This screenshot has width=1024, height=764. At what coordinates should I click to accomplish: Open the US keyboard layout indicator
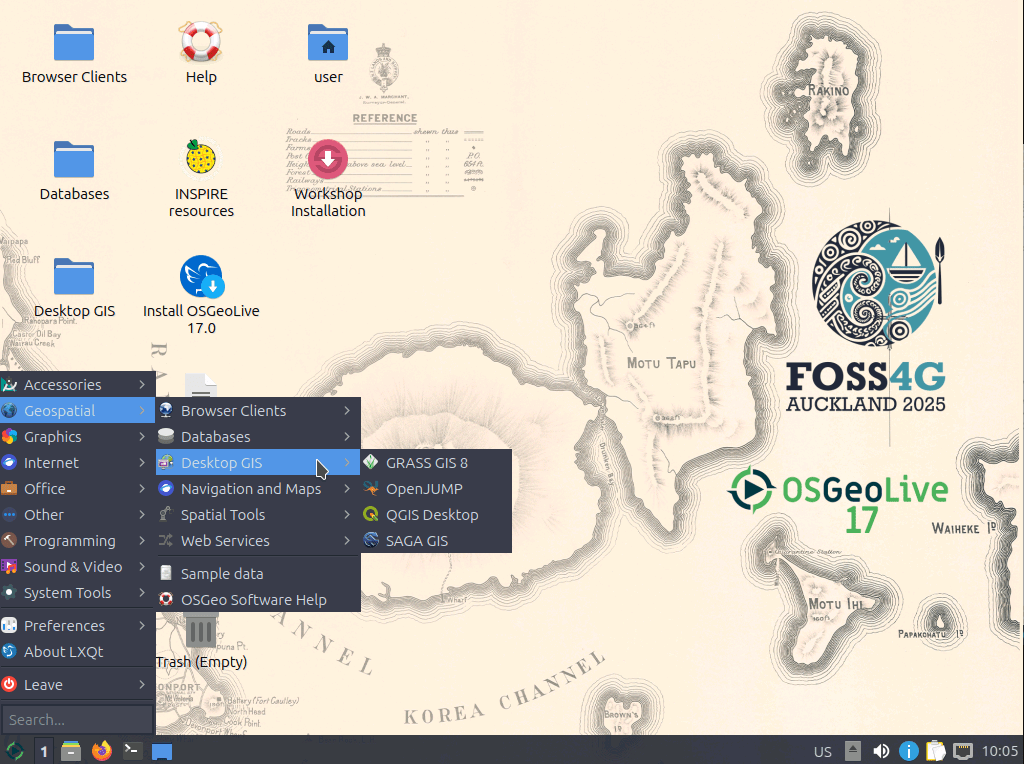tap(823, 752)
